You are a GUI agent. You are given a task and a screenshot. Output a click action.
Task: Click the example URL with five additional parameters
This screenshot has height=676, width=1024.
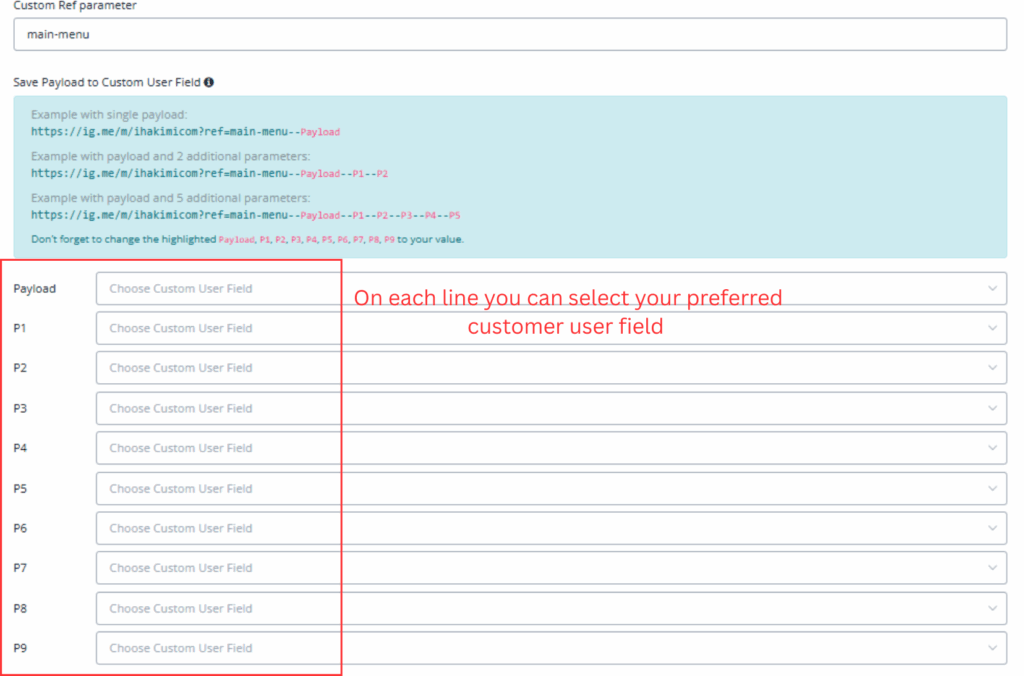(x=245, y=214)
